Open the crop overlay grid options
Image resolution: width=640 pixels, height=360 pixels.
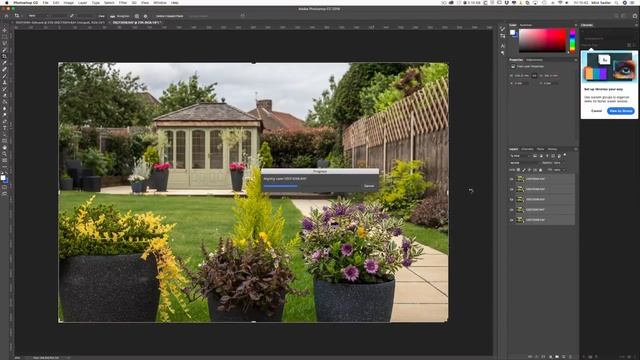point(137,16)
